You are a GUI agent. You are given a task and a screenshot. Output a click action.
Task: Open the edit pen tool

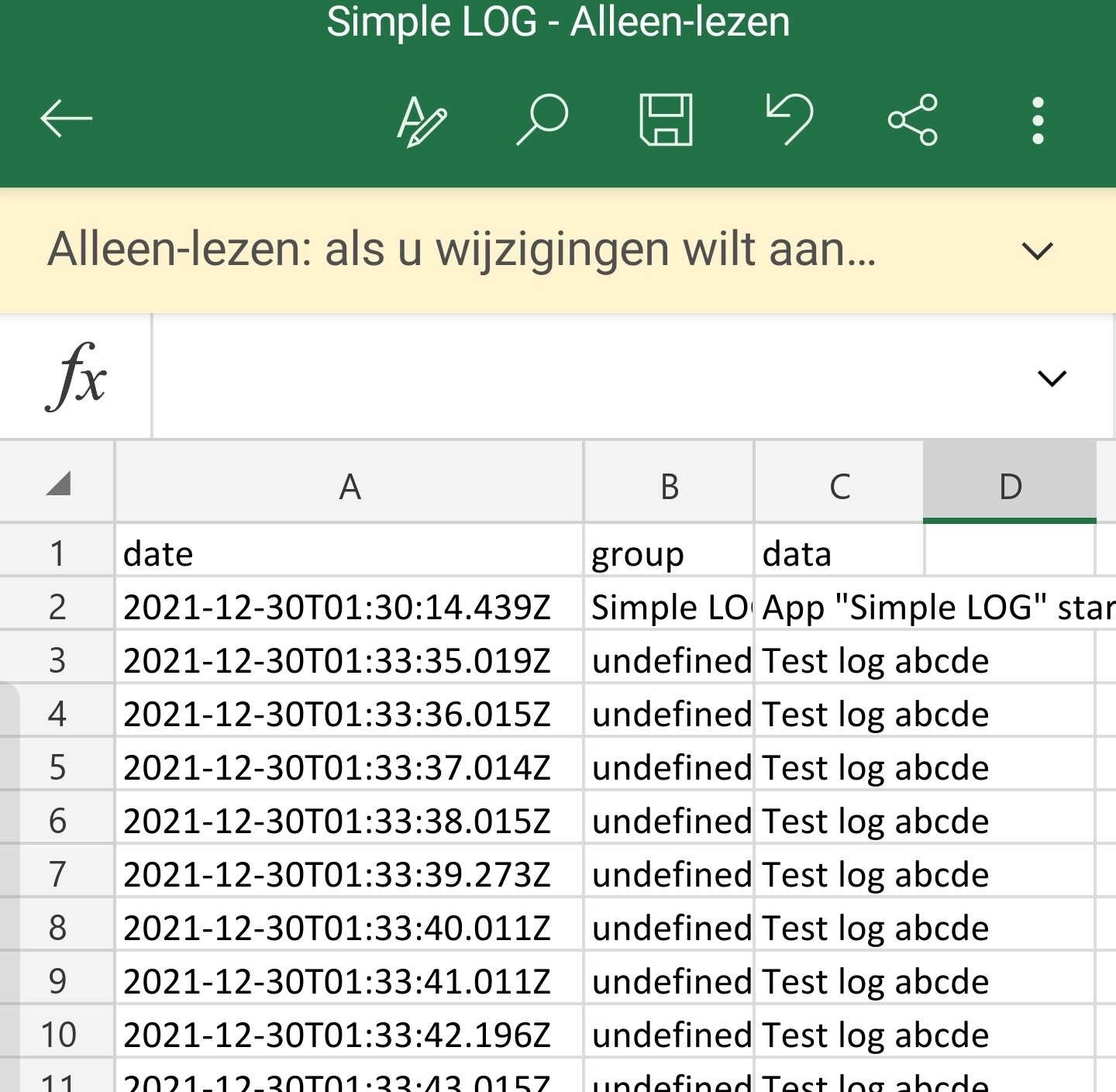tap(421, 121)
